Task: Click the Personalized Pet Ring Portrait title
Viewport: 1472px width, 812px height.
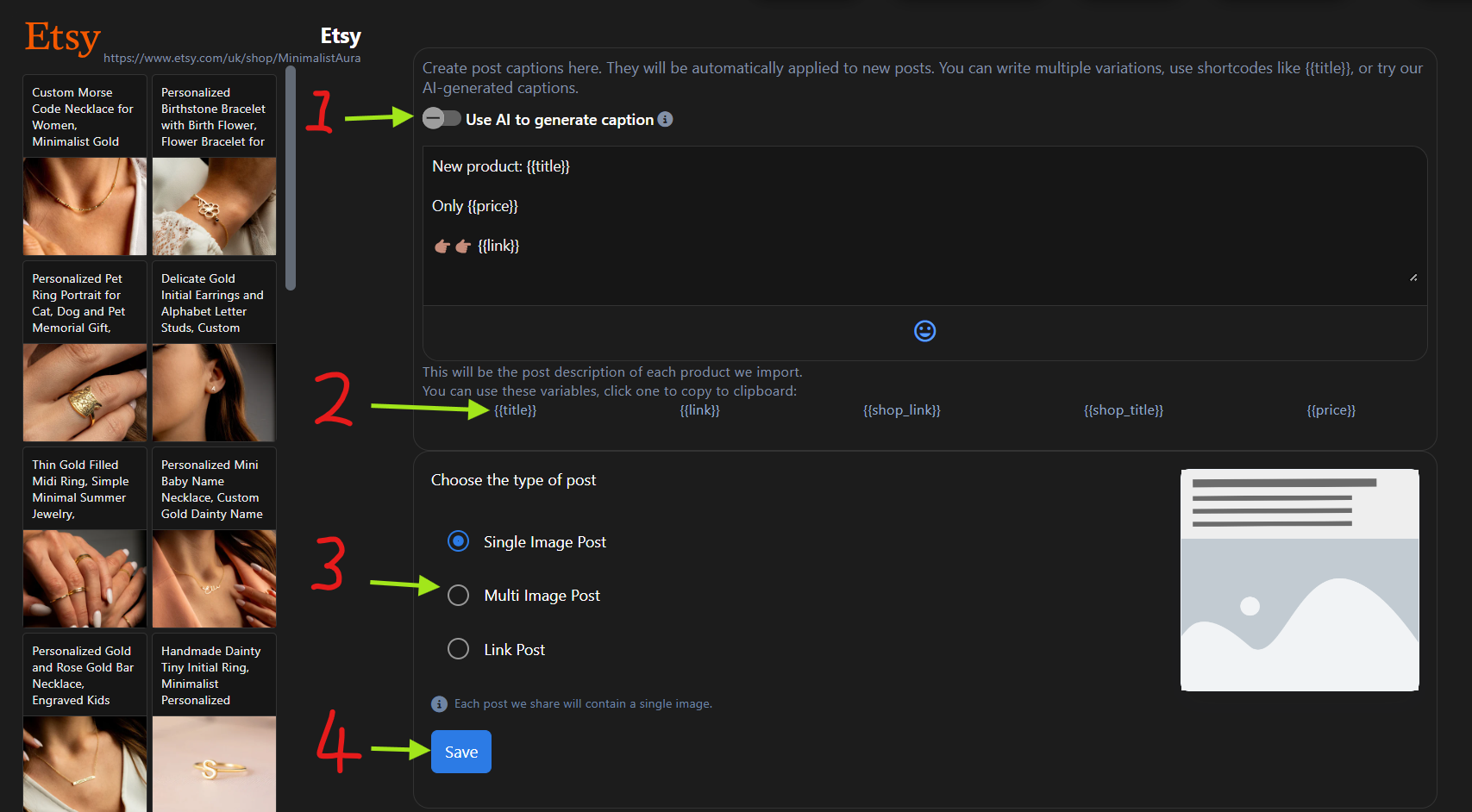Action: (78, 303)
